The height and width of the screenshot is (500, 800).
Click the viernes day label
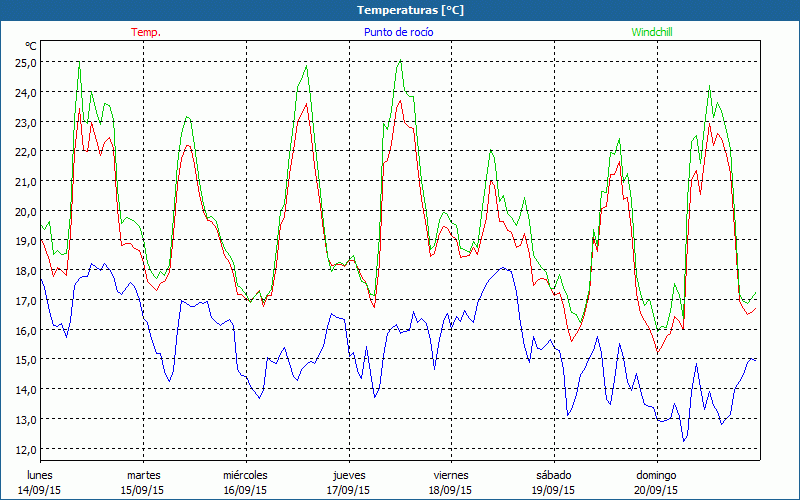(451, 475)
